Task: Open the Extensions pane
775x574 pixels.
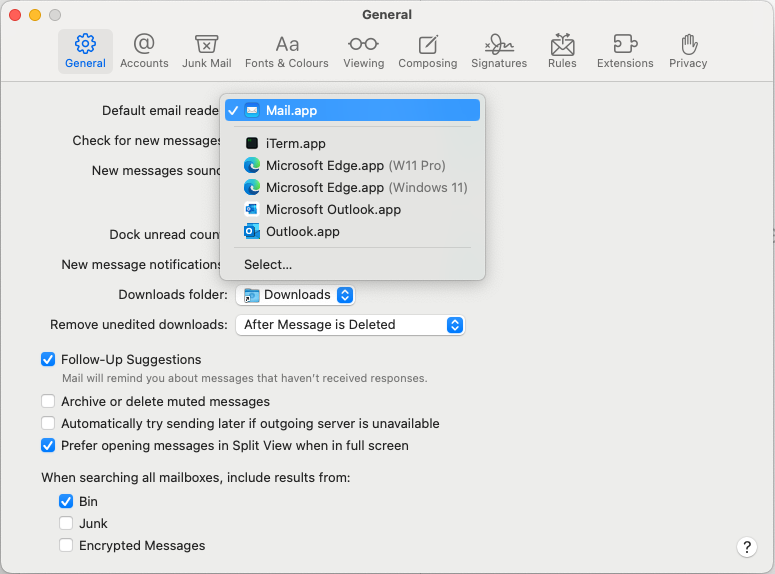Action: pos(625,51)
